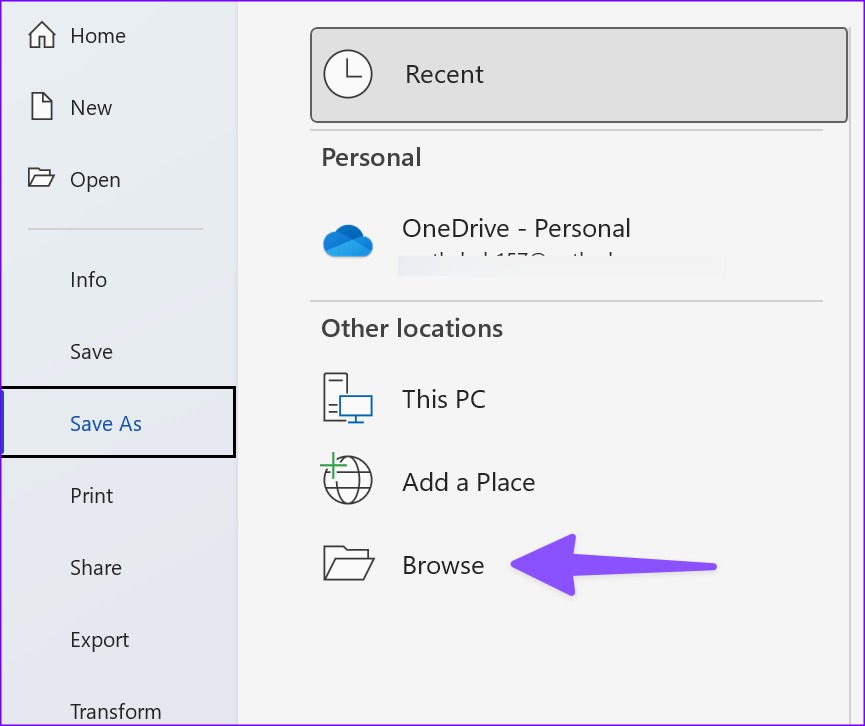The width and height of the screenshot is (865, 726).
Task: Click the Browse folder icon
Action: pos(349,563)
